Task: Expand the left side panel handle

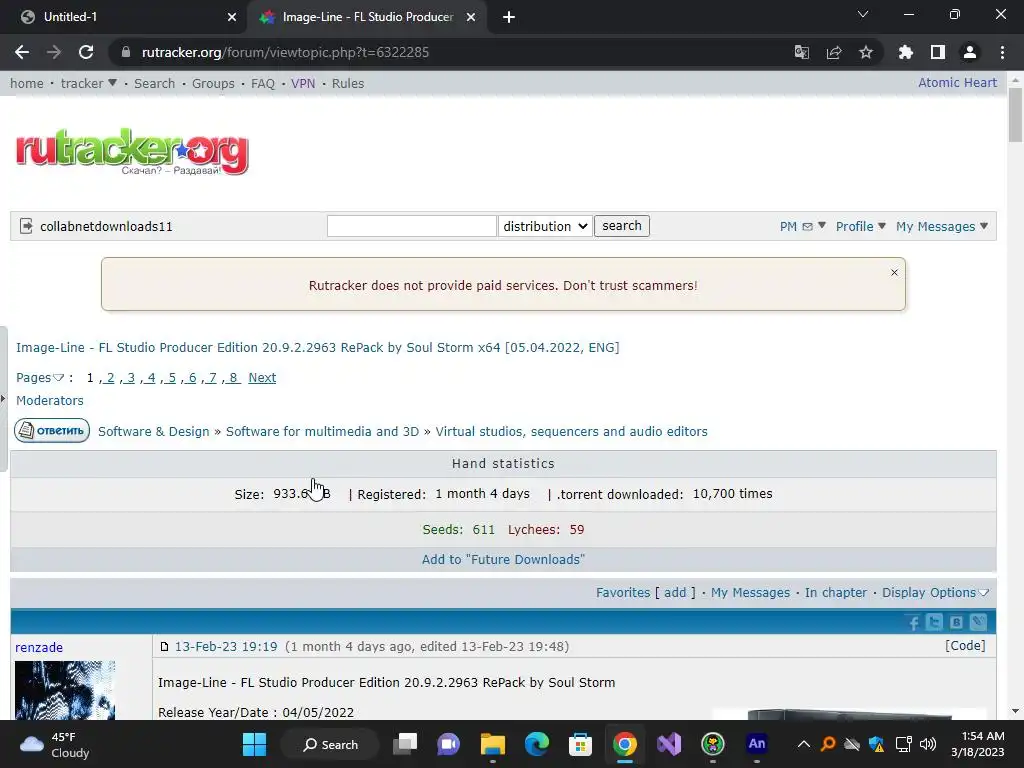Action: [x=3, y=398]
